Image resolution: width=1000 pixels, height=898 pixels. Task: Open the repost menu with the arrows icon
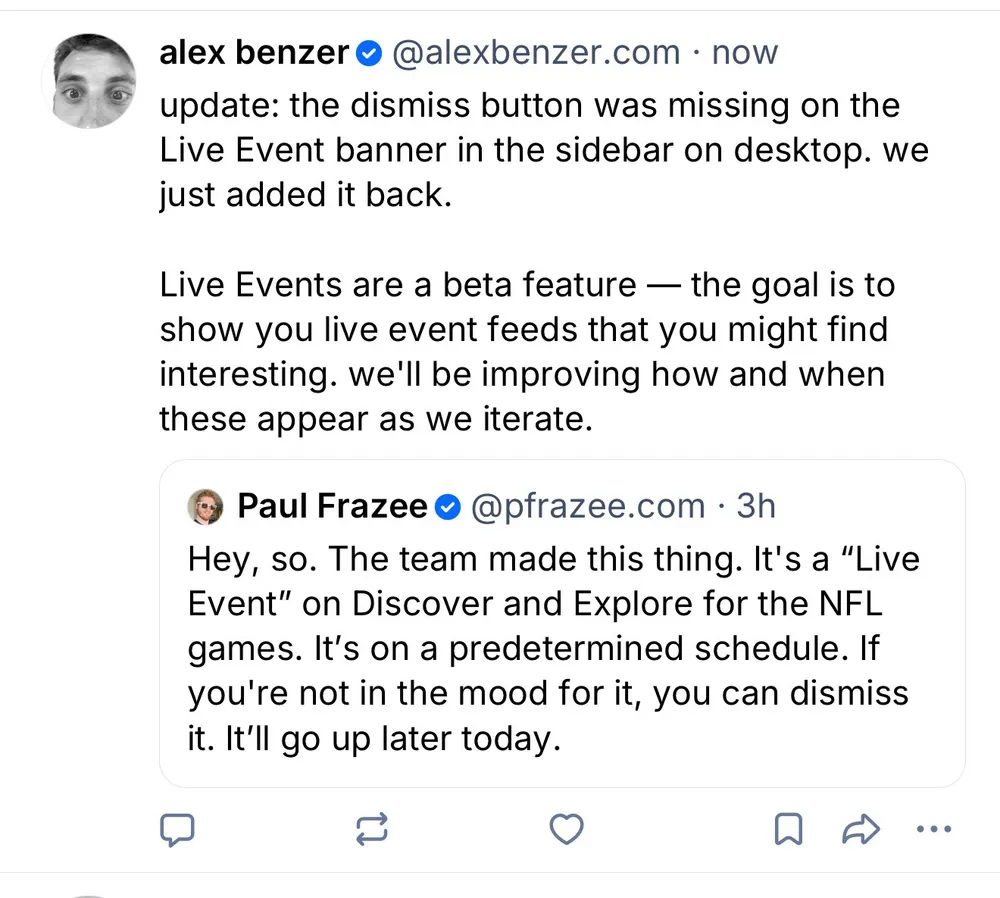click(x=370, y=828)
